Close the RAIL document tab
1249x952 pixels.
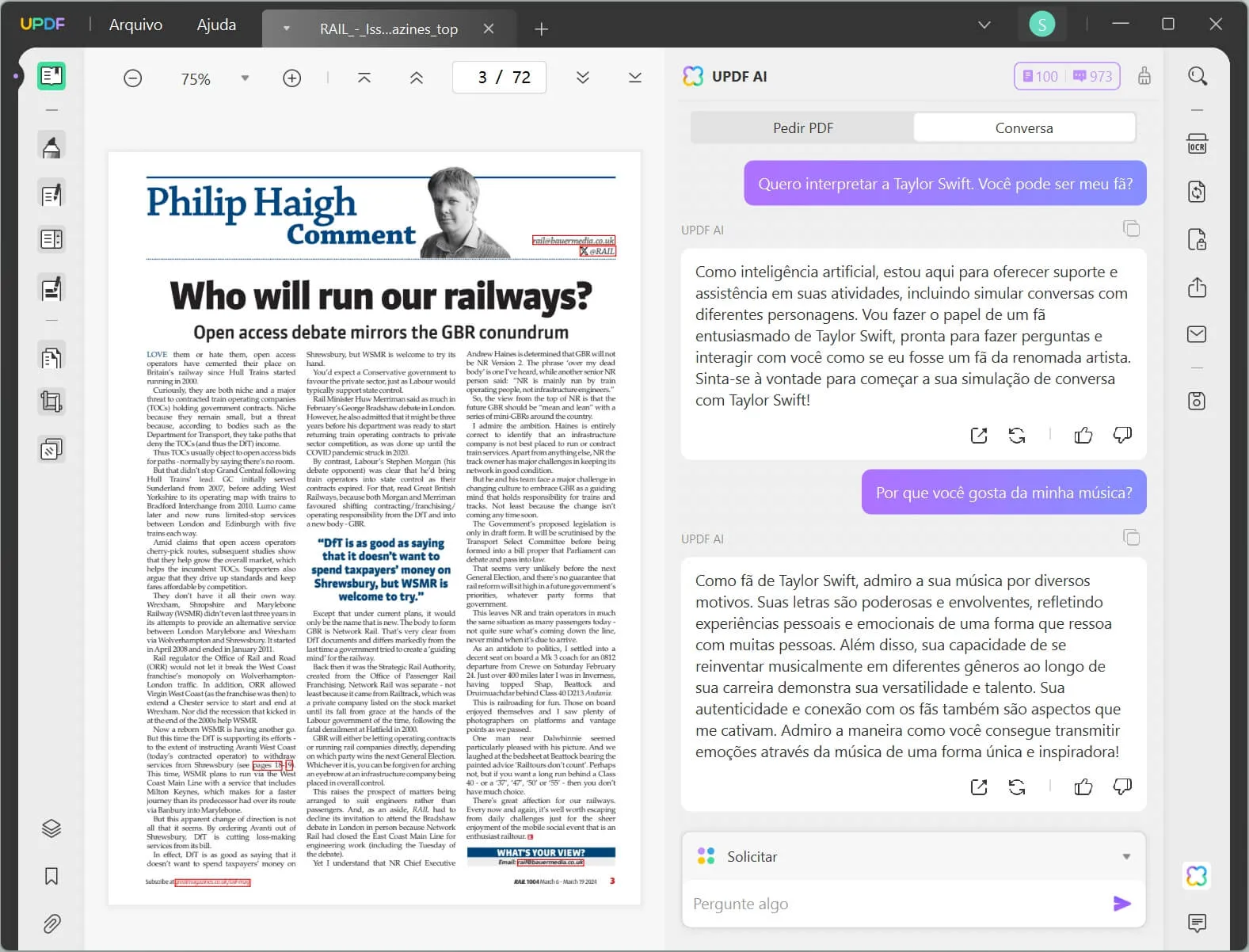click(x=489, y=29)
